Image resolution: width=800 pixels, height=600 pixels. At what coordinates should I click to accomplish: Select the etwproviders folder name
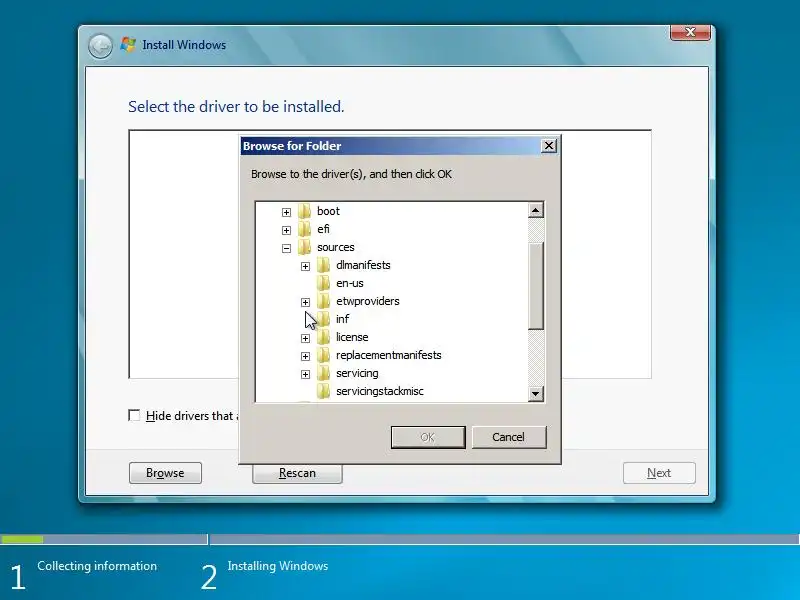(x=368, y=302)
